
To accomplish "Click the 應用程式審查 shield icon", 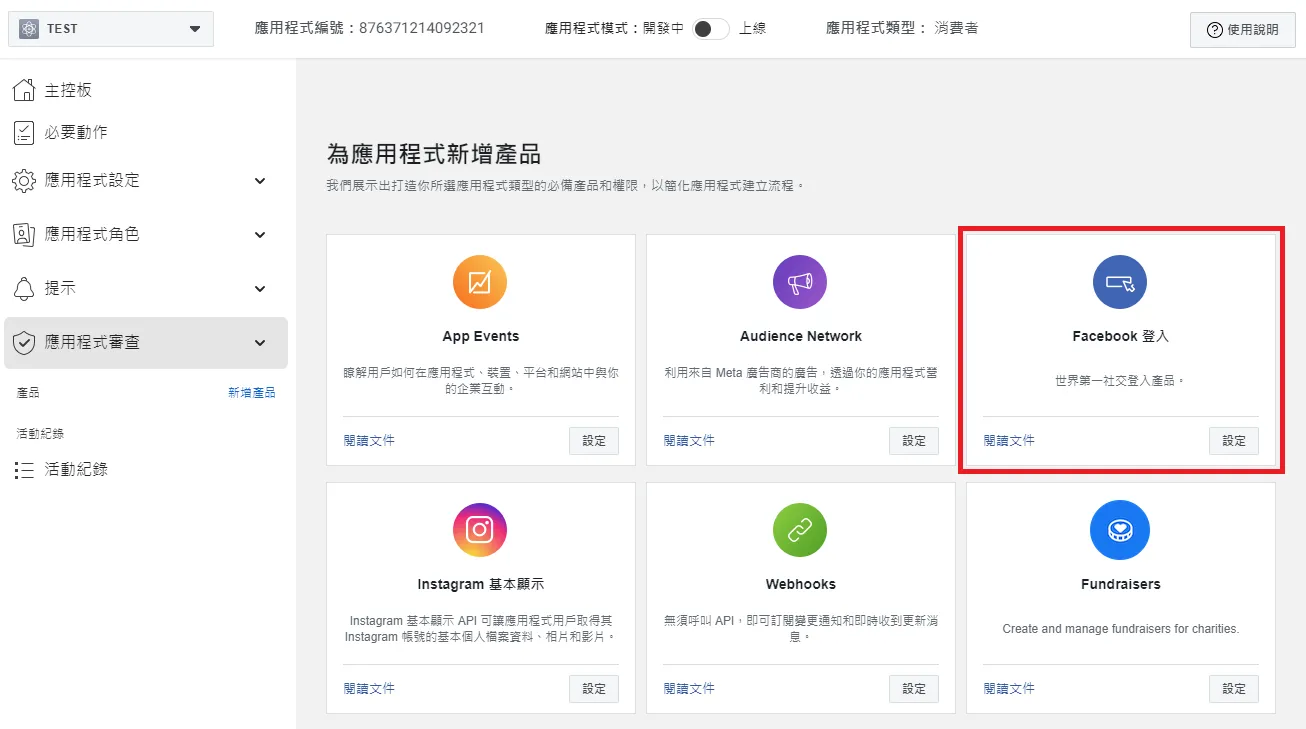I will (24, 343).
